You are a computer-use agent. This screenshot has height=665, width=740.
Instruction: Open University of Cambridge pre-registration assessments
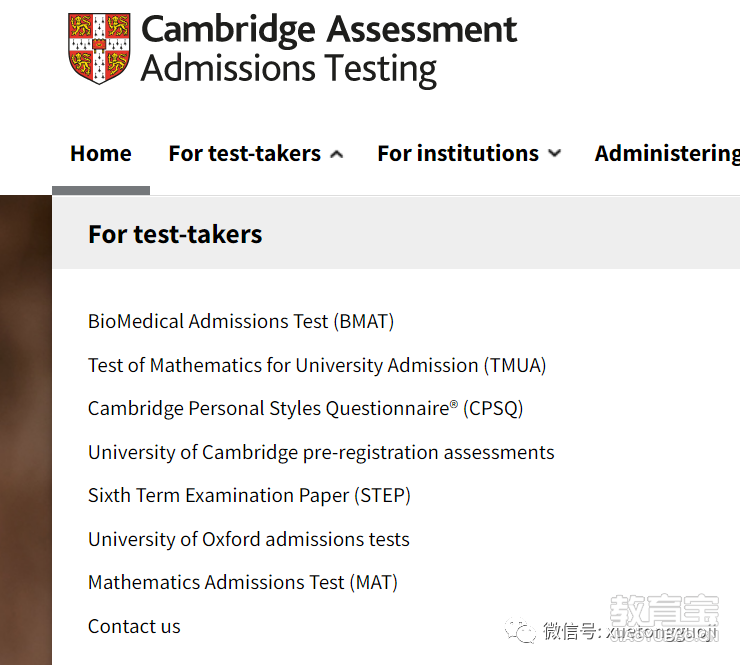[321, 452]
